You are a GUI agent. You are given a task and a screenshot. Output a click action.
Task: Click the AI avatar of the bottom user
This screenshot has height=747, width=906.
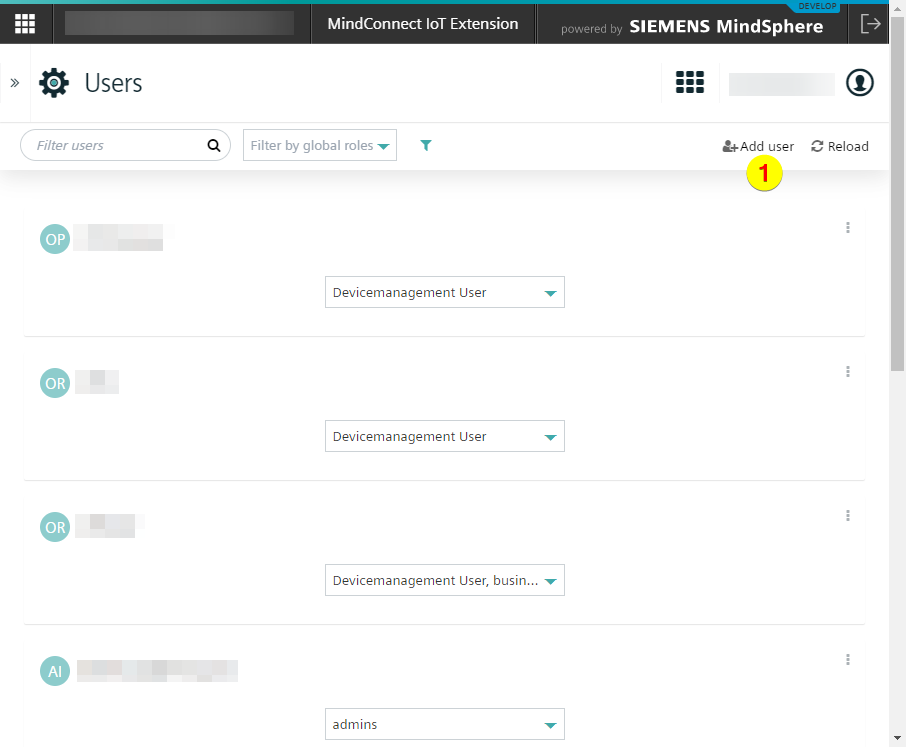[x=55, y=671]
